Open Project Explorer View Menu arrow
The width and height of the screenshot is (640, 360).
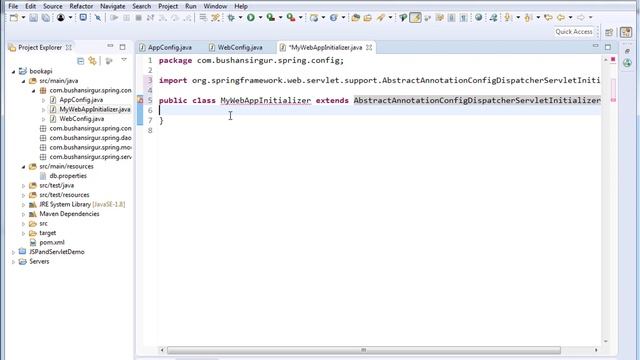124,60
